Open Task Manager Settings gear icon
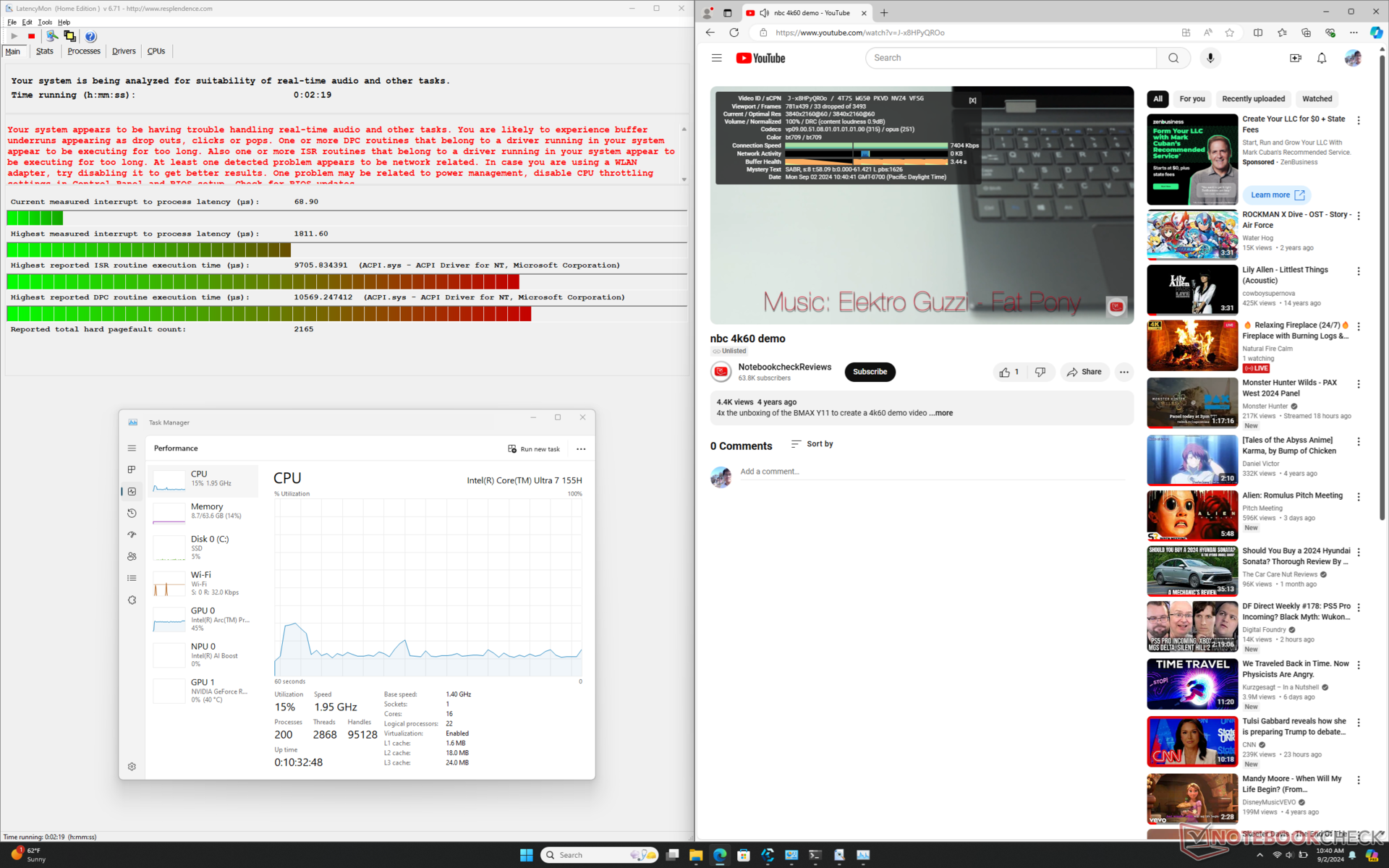The width and height of the screenshot is (1389, 868). [x=132, y=767]
